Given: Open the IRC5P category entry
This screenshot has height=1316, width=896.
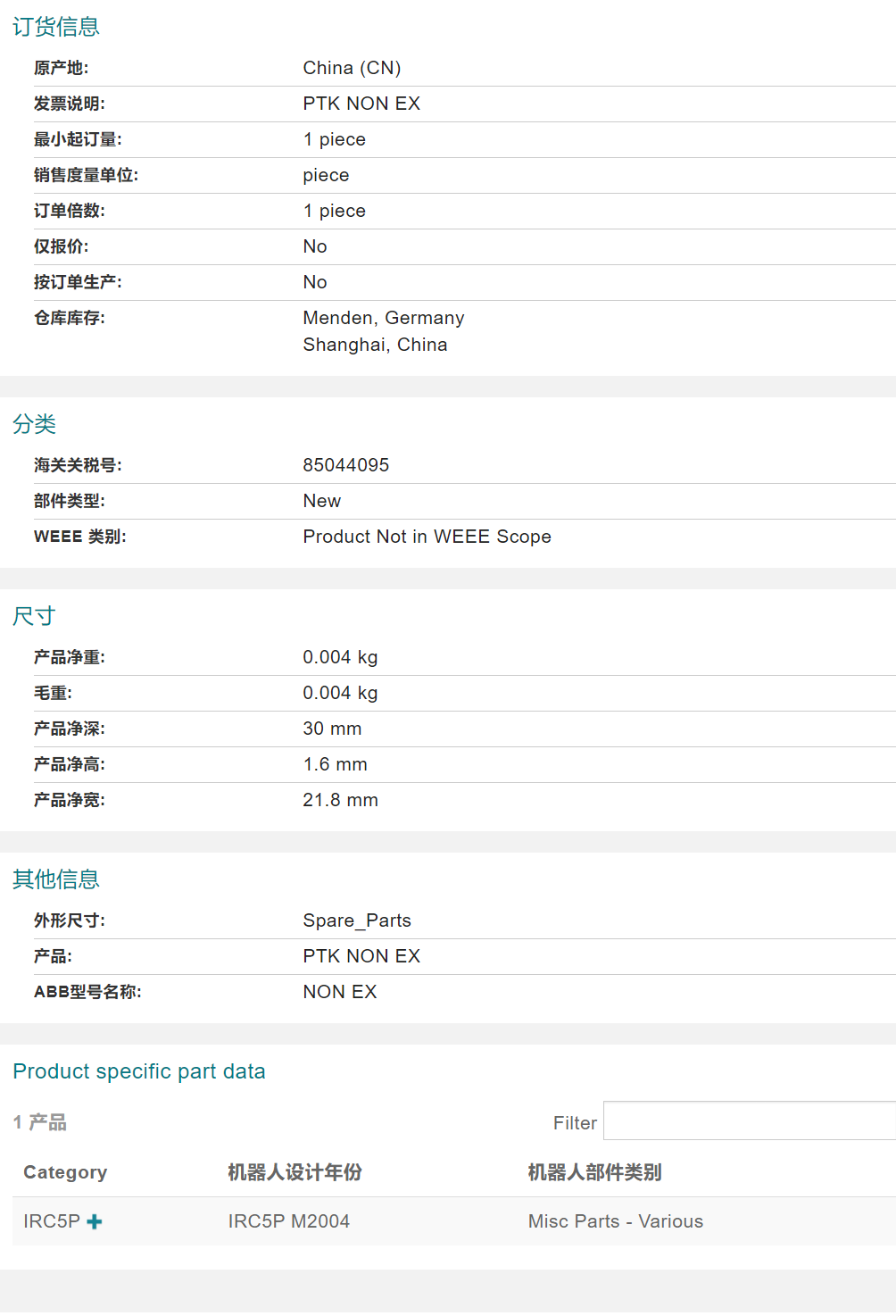Looking at the screenshot, I should click(52, 1221).
